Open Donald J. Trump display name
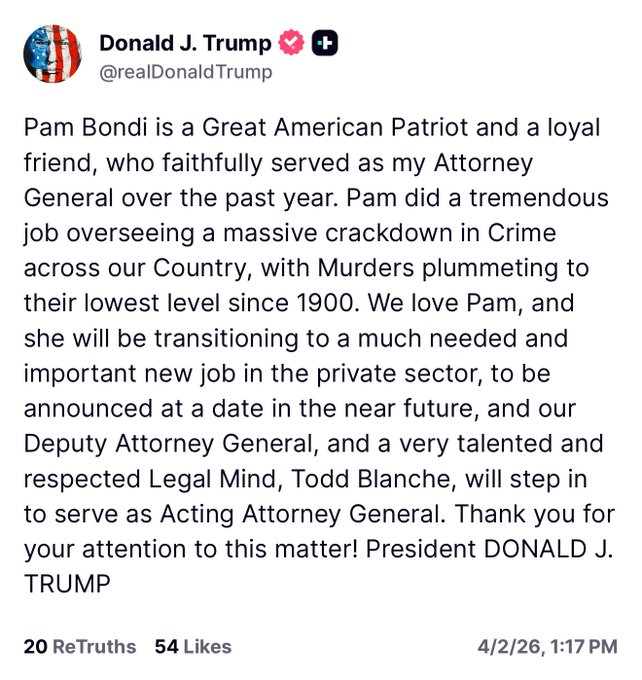The image size is (642, 680). pyautogui.click(x=185, y=43)
